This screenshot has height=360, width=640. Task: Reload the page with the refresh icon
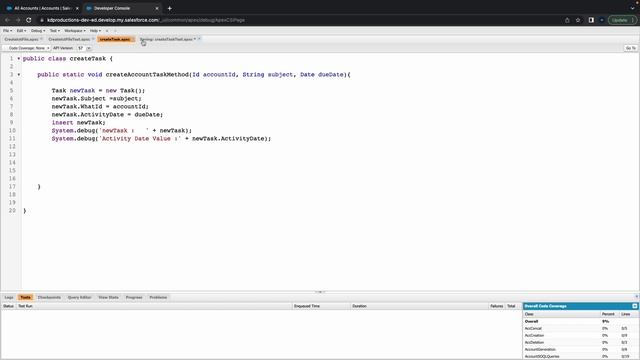29,20
